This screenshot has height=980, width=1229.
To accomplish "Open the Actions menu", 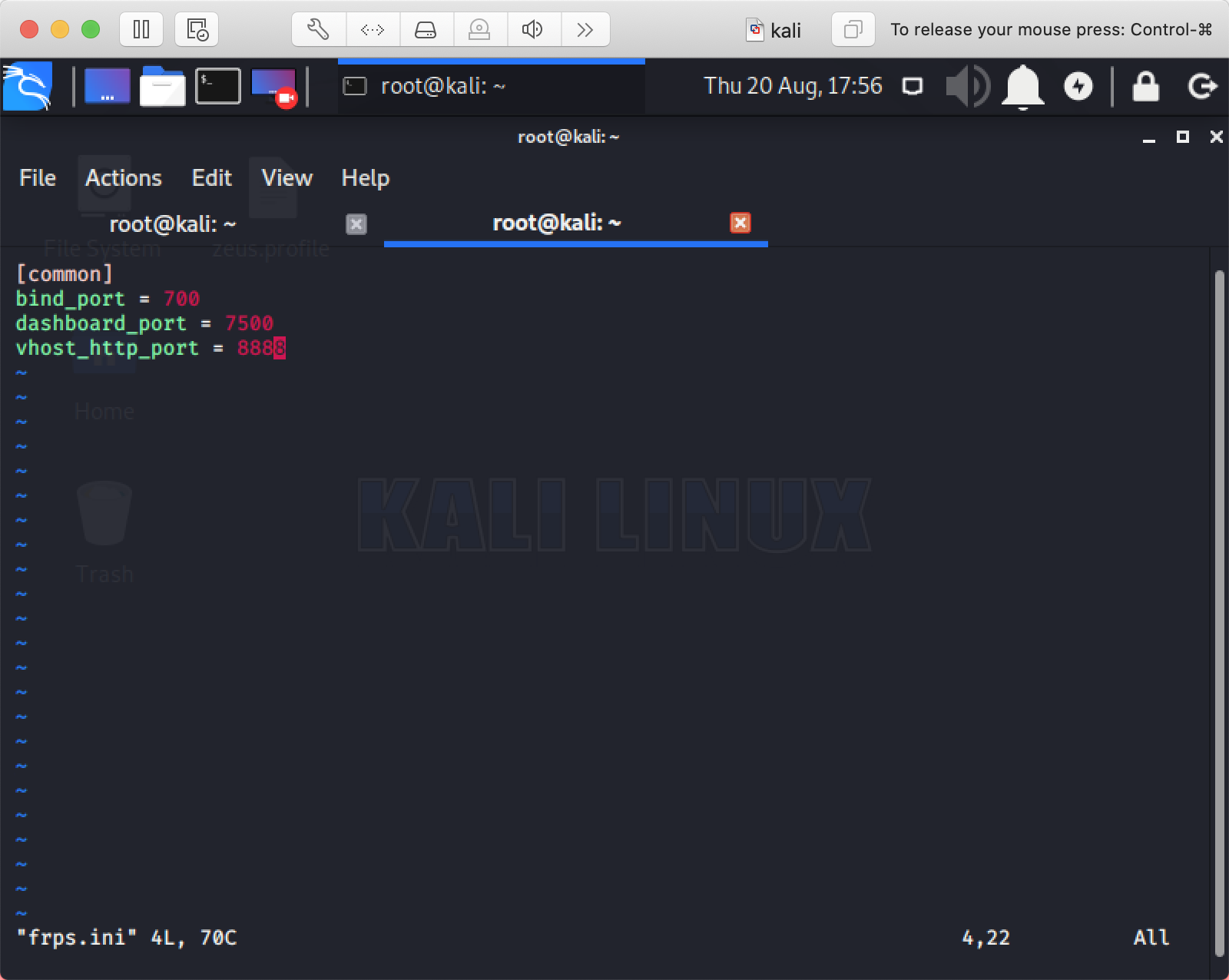I will click(x=124, y=178).
